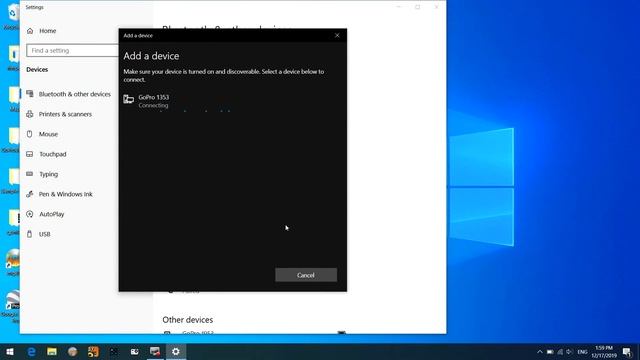Click the volume icon in system tray

[x=569, y=351]
